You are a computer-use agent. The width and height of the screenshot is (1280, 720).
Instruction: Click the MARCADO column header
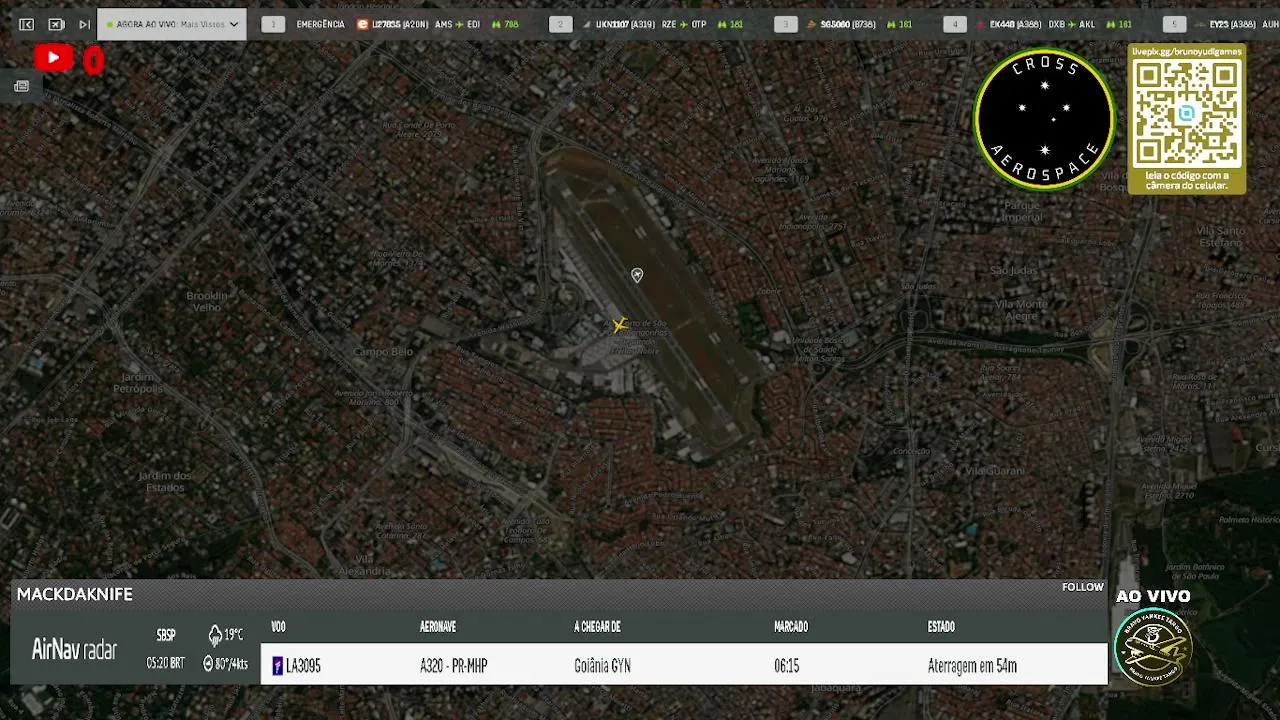[x=791, y=627]
